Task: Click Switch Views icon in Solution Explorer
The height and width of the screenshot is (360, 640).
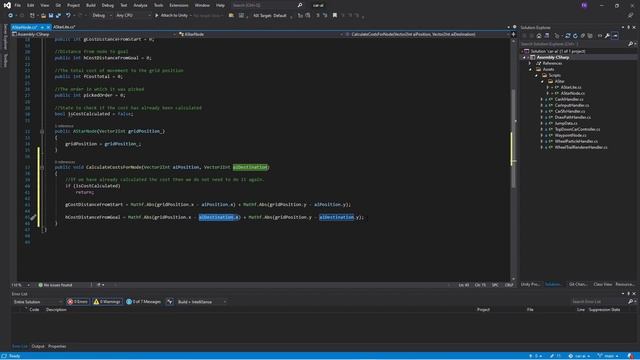Action: tap(547, 36)
